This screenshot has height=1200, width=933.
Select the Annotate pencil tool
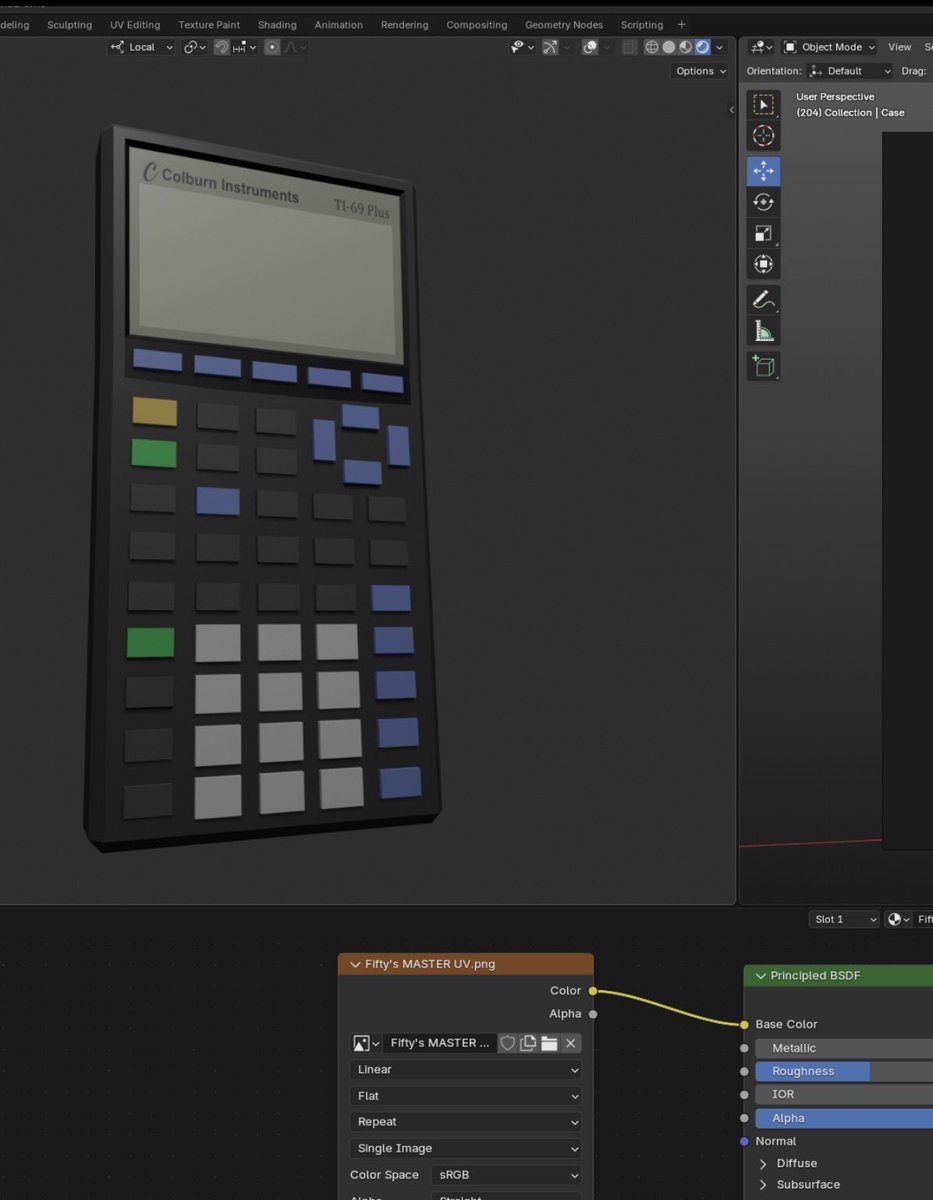tap(763, 299)
